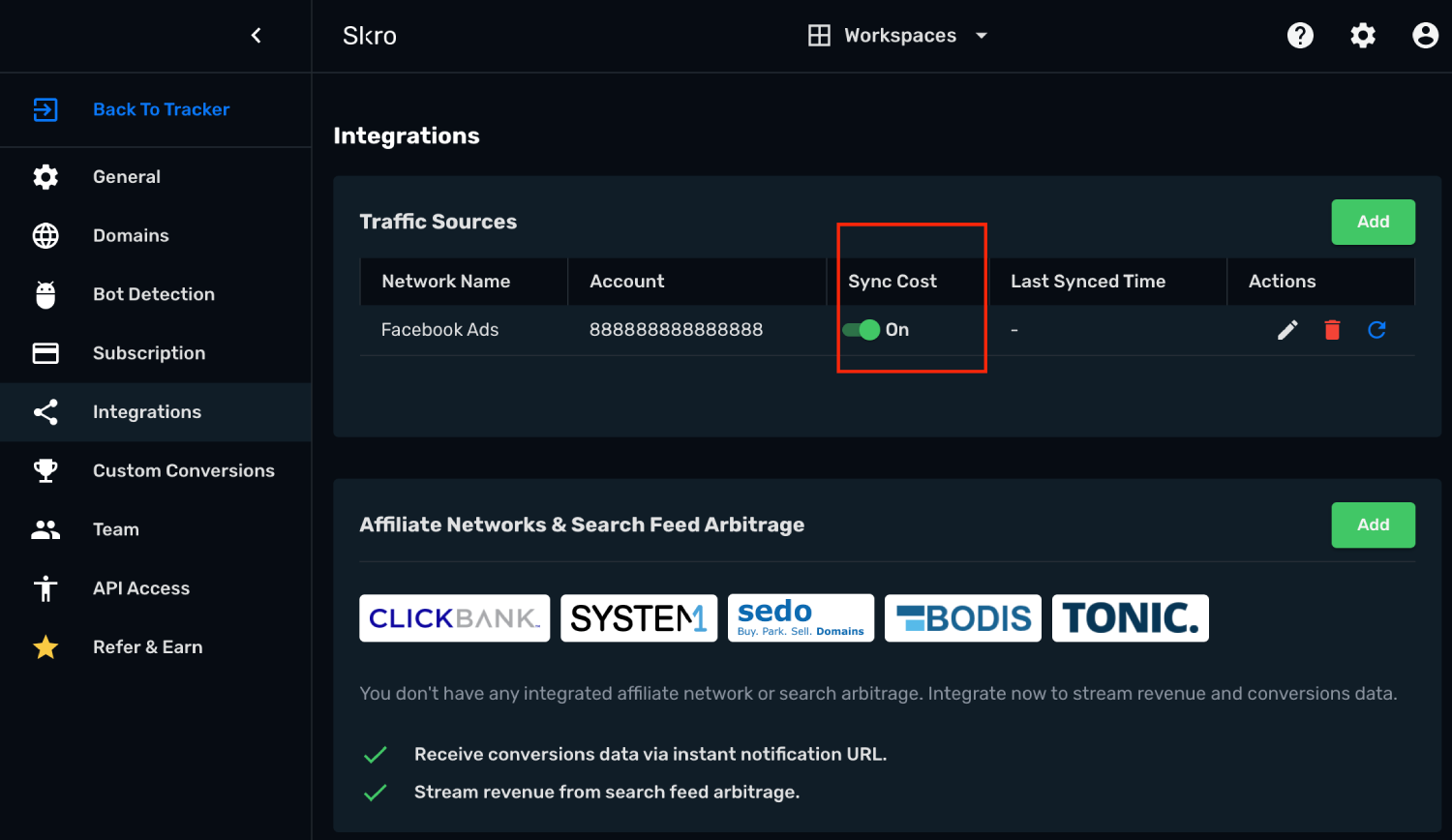Click the Traffic Sources section heading
The width and height of the screenshot is (1452, 840).
pos(438,222)
